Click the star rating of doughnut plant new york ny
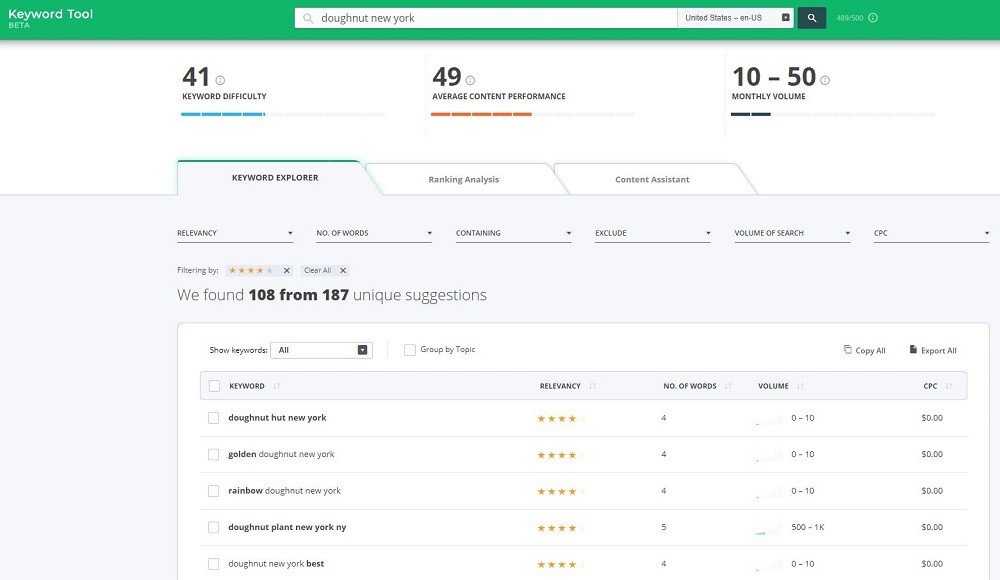Screen dimensions: 1000x580 (561, 528)
